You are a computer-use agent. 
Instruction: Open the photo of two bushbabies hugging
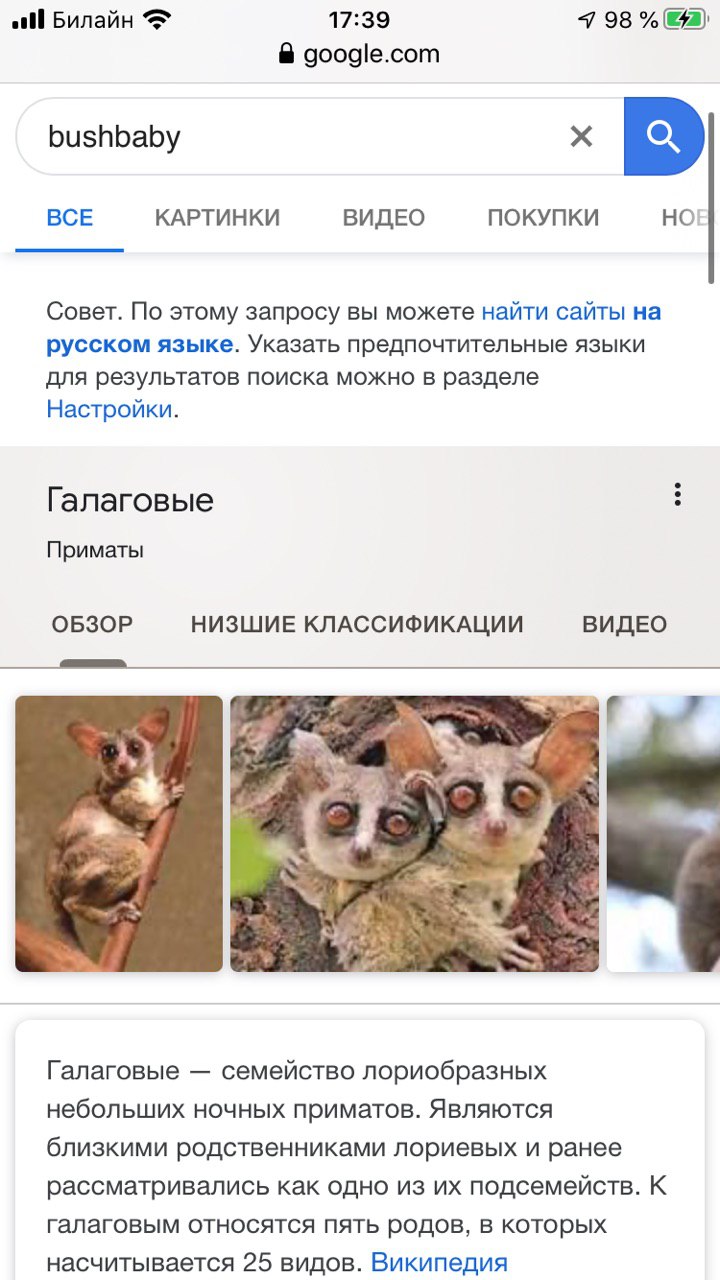click(x=415, y=834)
